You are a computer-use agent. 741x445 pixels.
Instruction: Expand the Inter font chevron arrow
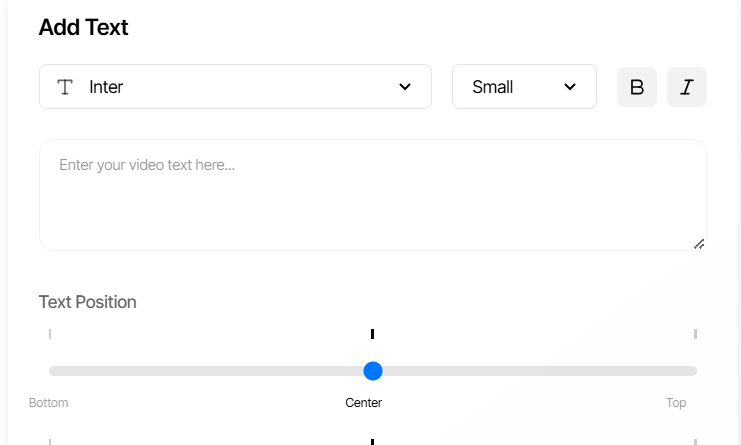(x=405, y=87)
